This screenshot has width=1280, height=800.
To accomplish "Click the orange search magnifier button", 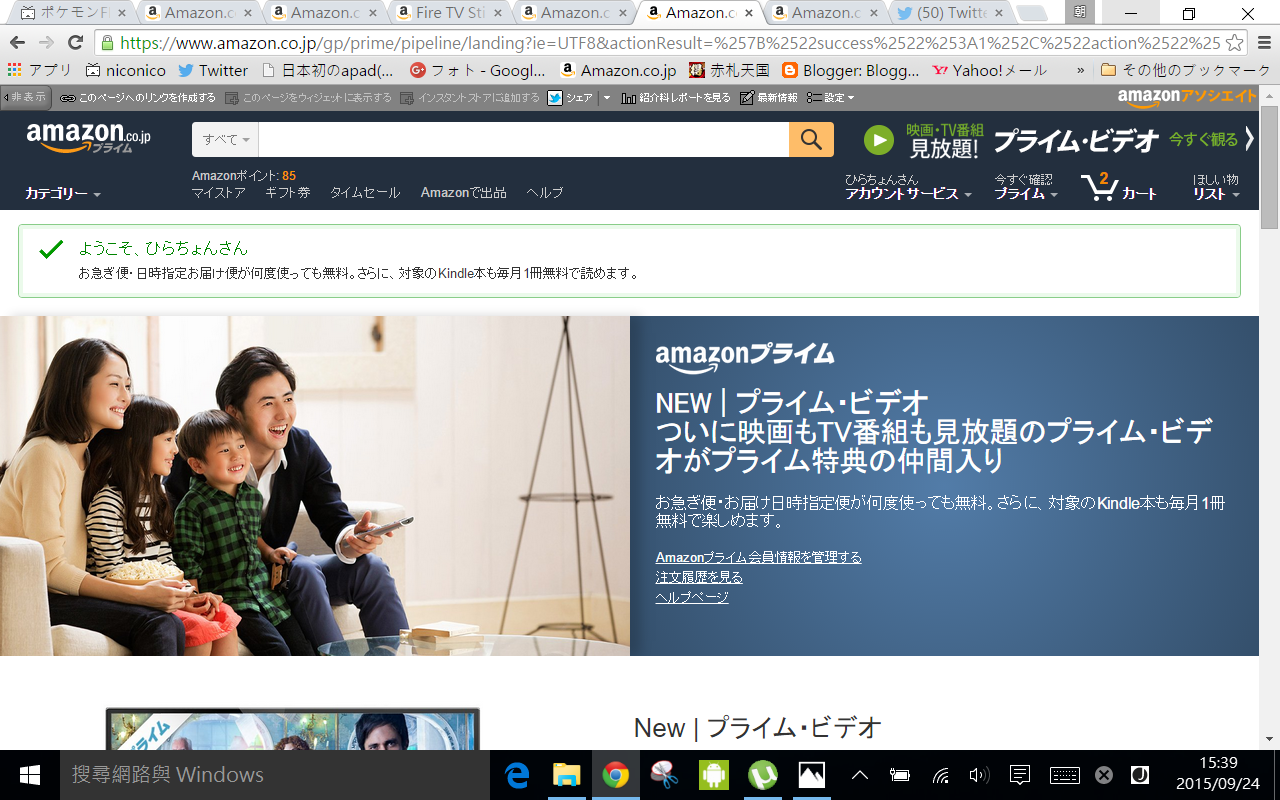I will pyautogui.click(x=811, y=139).
